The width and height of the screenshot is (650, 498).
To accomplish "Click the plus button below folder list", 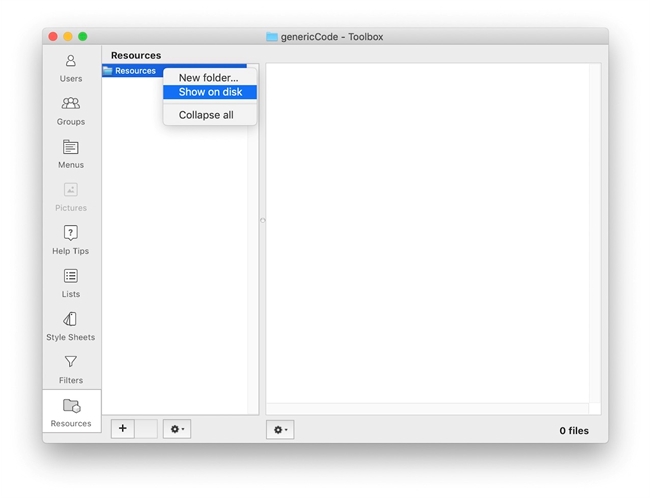I will coord(122,429).
